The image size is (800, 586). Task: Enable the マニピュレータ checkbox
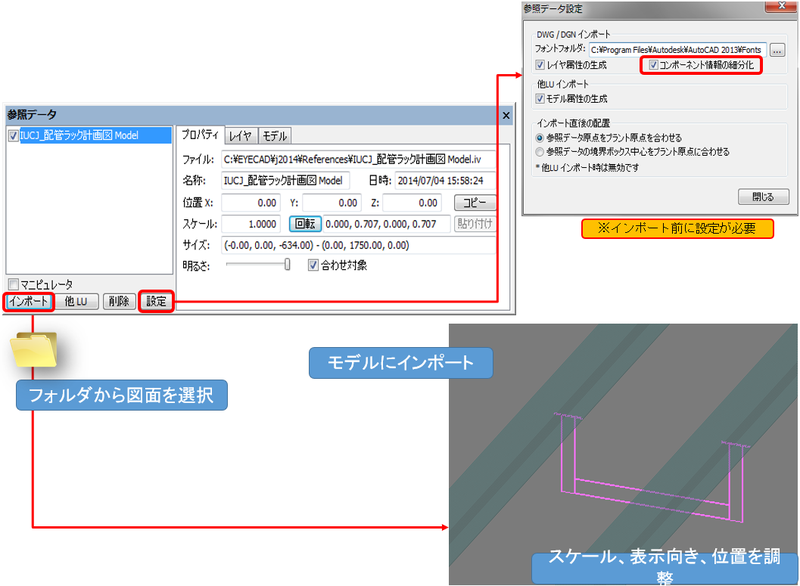point(13,284)
